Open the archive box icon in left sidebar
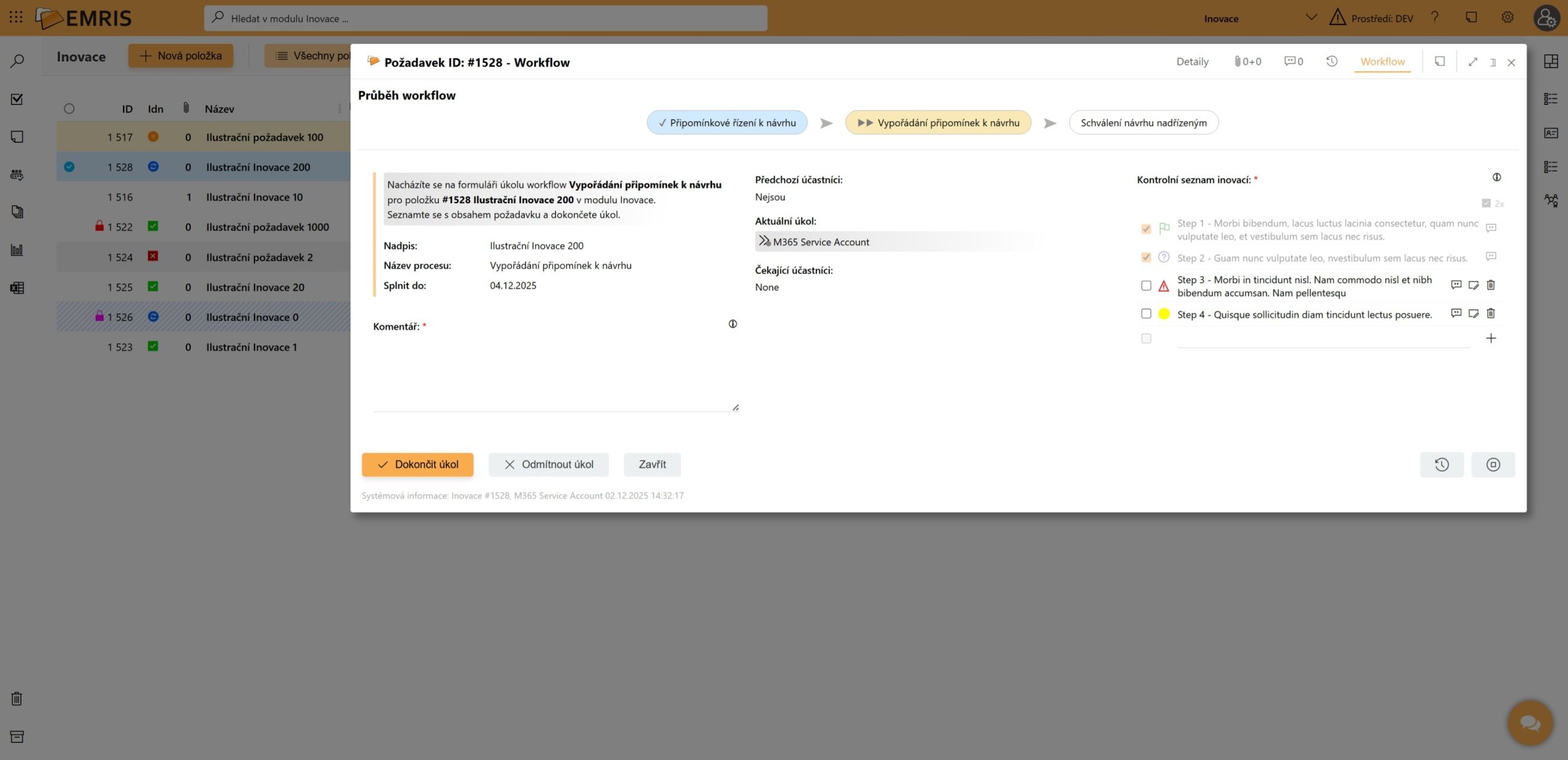This screenshot has height=760, width=1568. click(x=17, y=737)
